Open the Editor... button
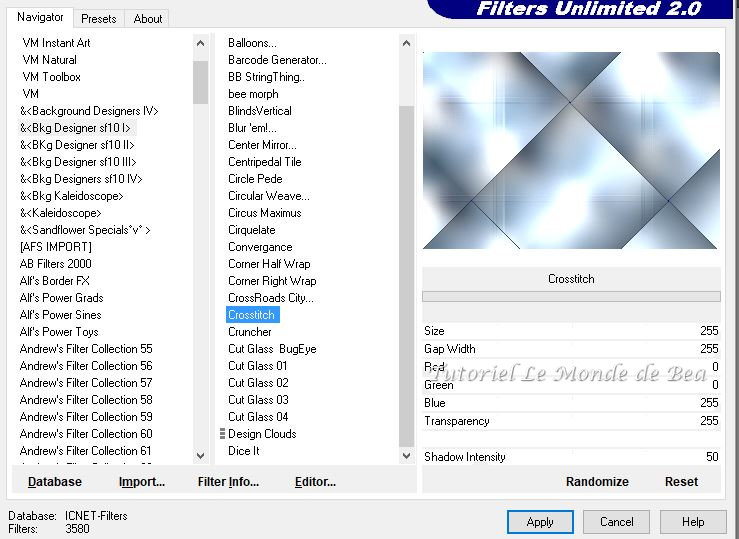Viewport: 739px width, 539px height. pos(315,482)
